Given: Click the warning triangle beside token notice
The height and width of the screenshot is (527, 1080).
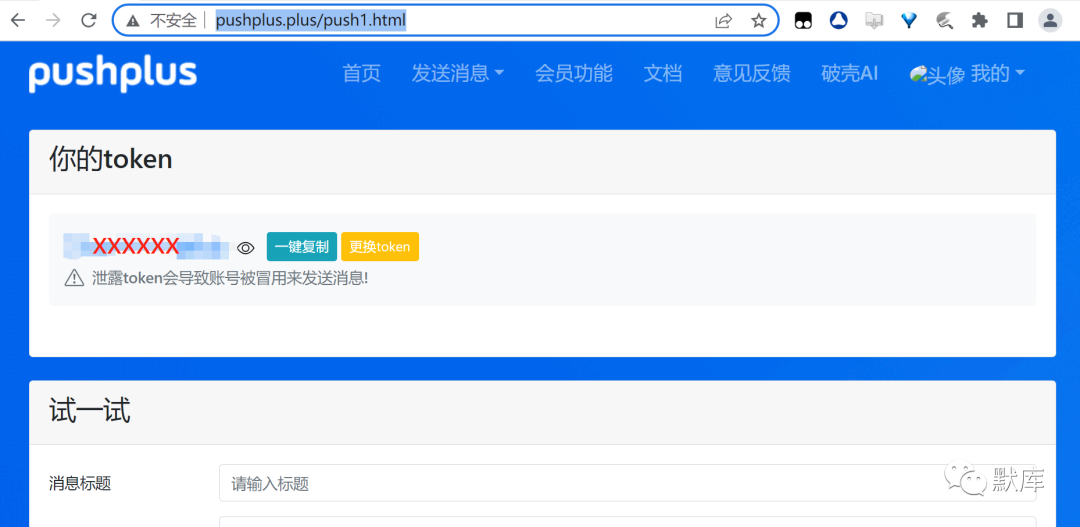Looking at the screenshot, I should point(74,278).
